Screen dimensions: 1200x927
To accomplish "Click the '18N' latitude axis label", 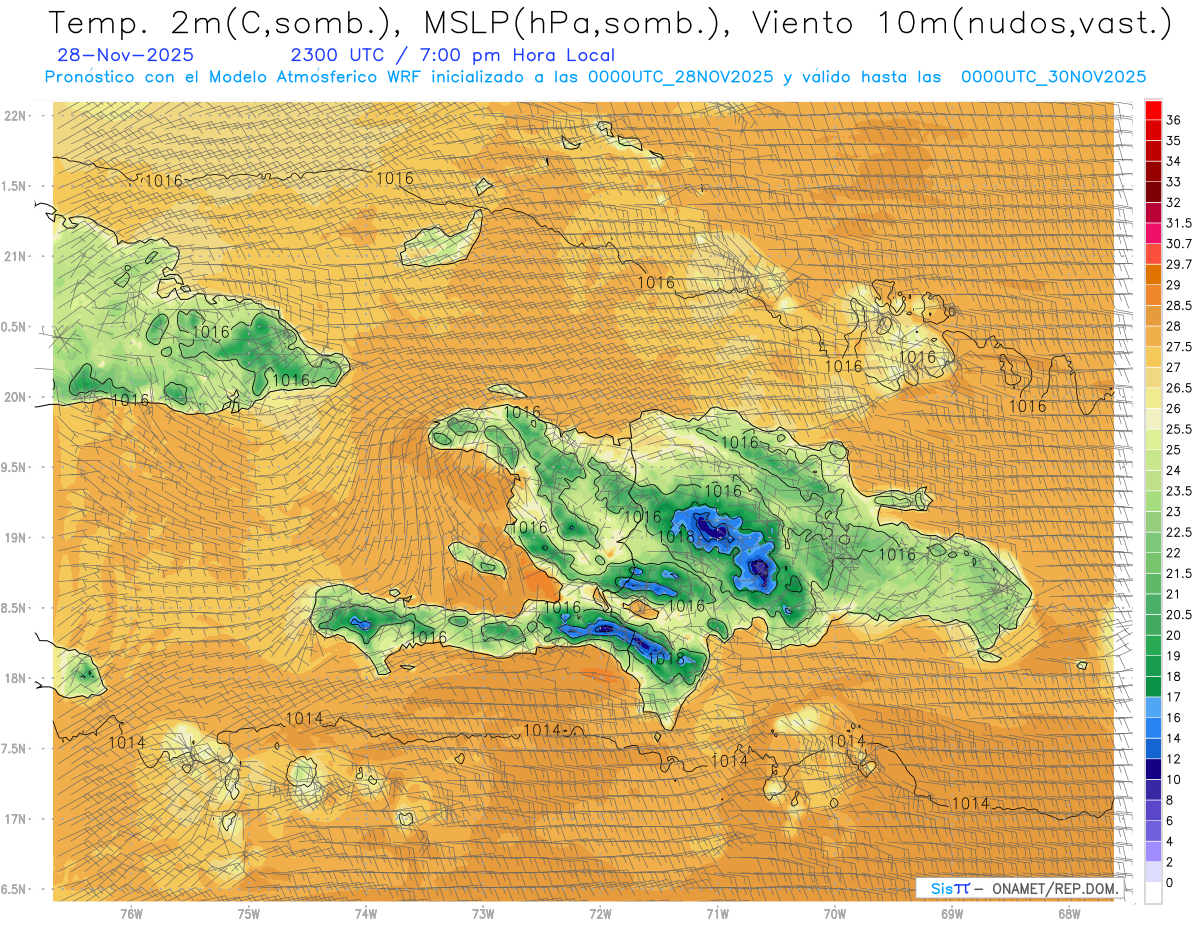I will (x=15, y=679).
